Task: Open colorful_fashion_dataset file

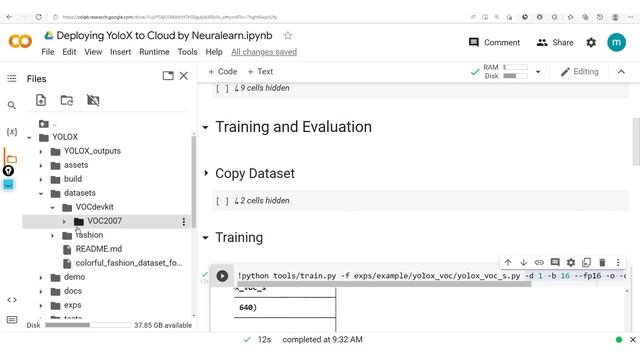Action: point(129,263)
